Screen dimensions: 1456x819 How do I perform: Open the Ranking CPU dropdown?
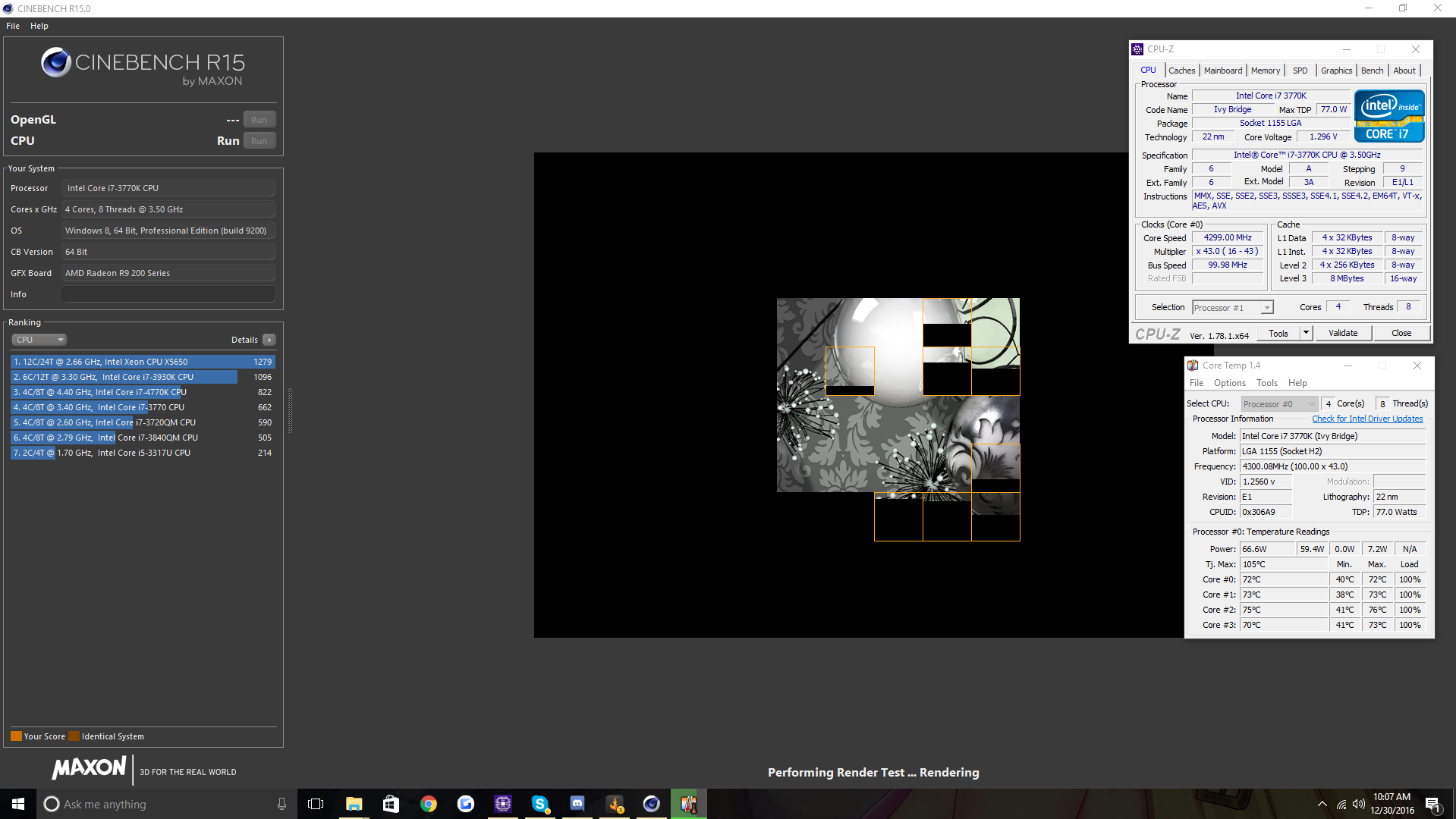(39, 340)
